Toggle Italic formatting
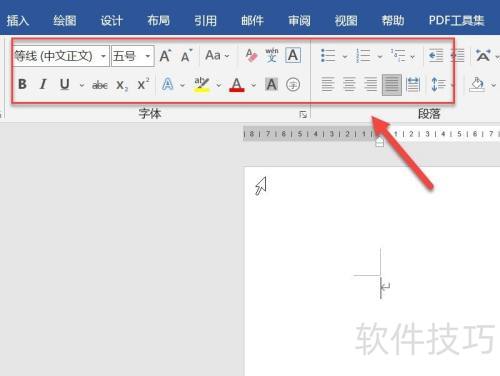Screen dimensions: 500x376 43,84
